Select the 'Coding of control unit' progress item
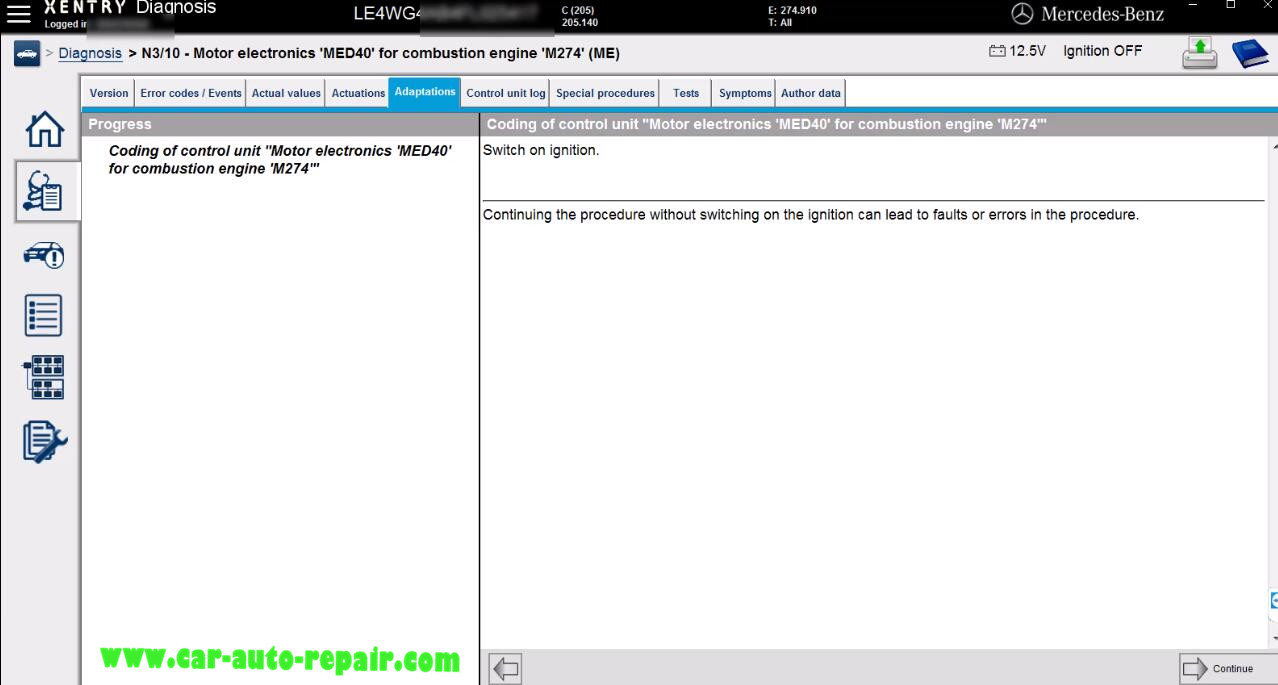The image size is (1278, 685). (280, 159)
